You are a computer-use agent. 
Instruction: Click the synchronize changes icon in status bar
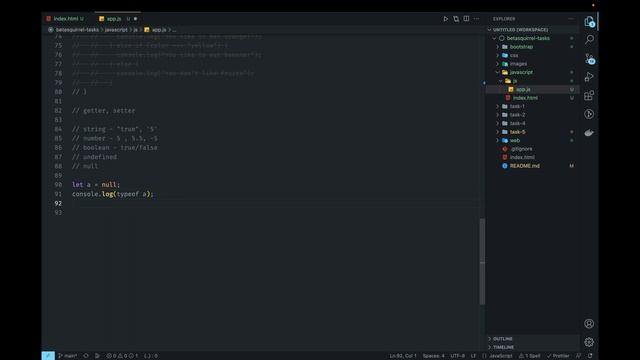click(86, 356)
